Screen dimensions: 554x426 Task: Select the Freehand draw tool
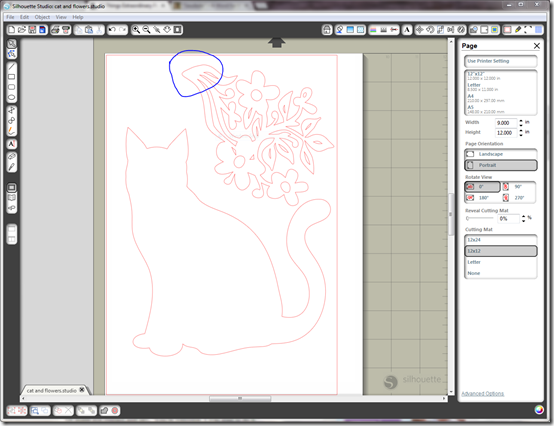click(12, 131)
